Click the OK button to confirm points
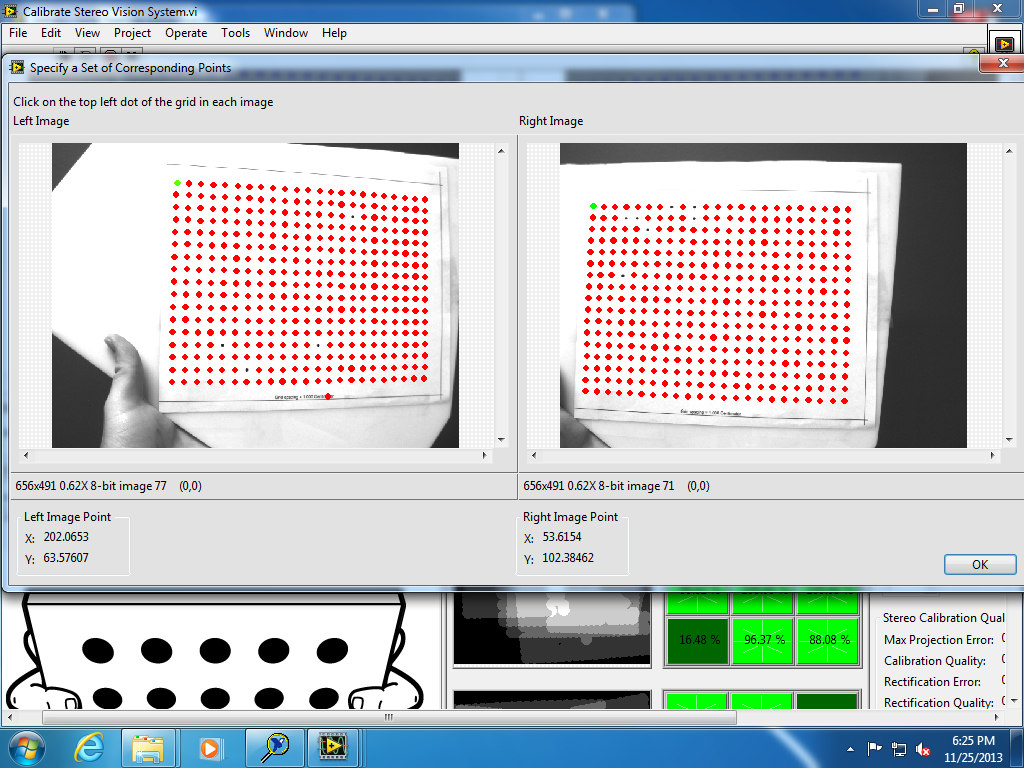This screenshot has width=1024, height=768. [979, 564]
